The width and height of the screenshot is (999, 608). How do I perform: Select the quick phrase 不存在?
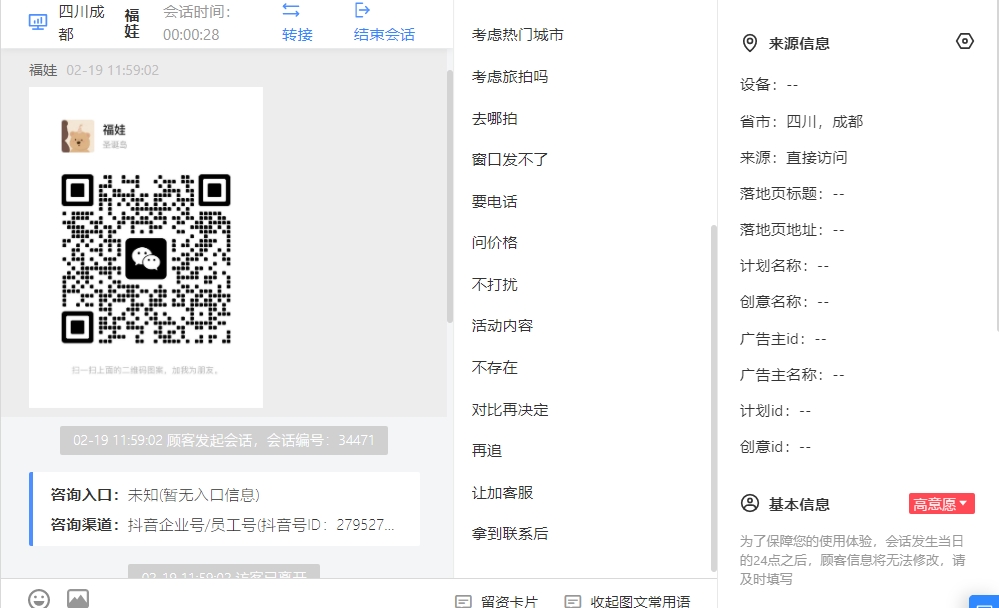[494, 368]
